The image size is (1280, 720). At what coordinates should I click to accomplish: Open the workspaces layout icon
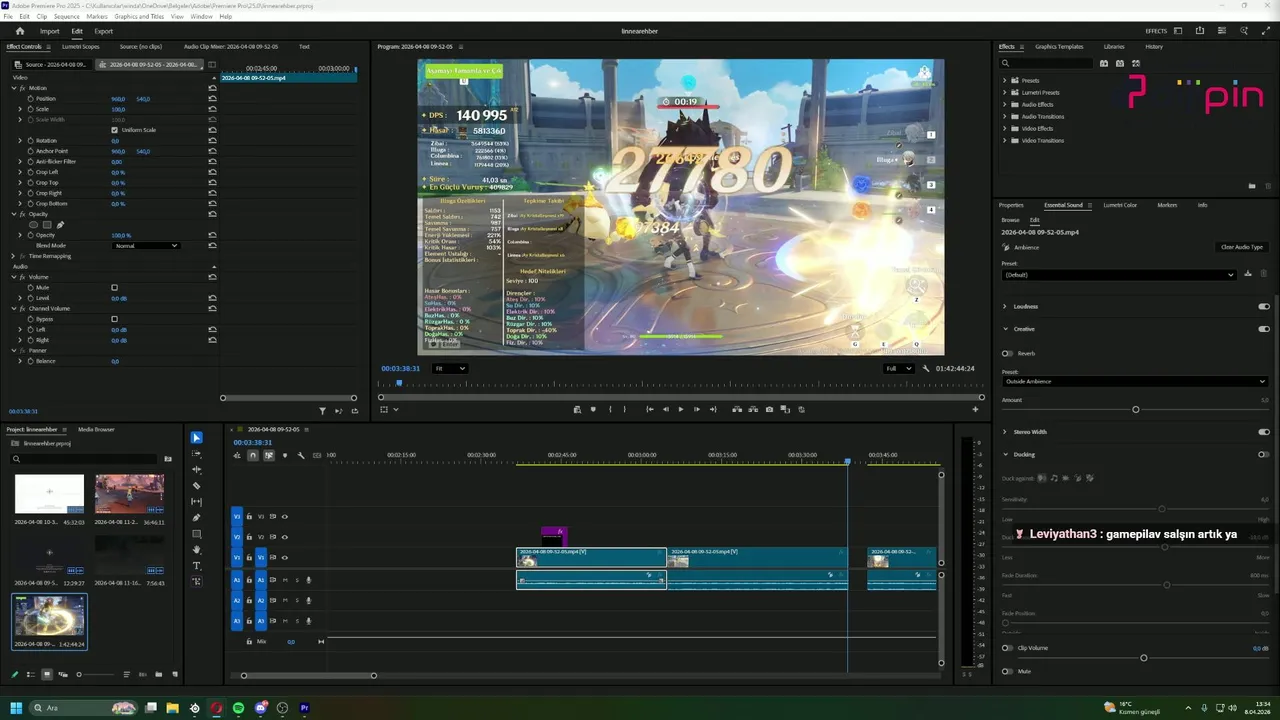(1177, 31)
